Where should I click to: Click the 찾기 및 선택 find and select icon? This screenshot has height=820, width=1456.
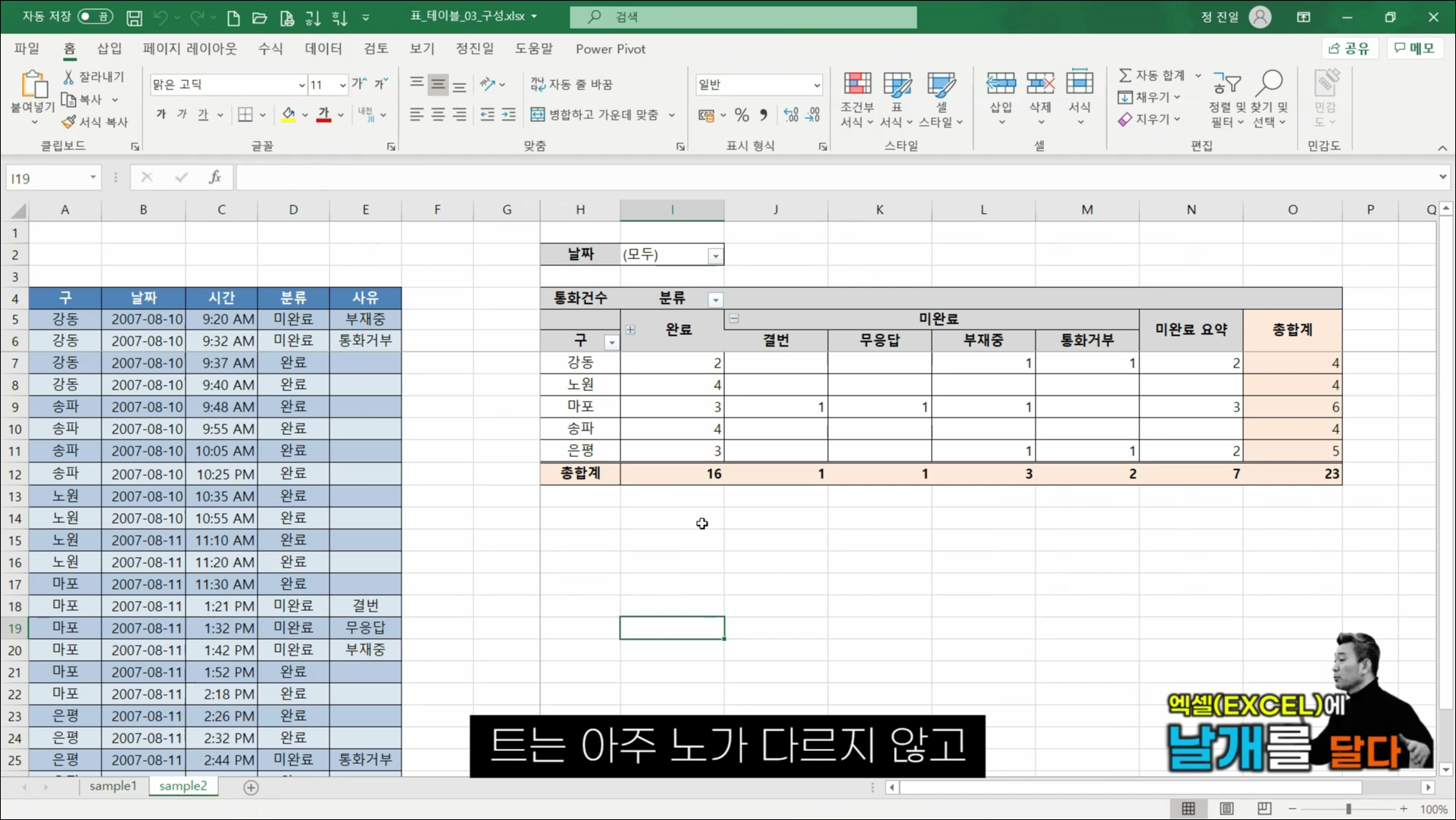[1270, 99]
